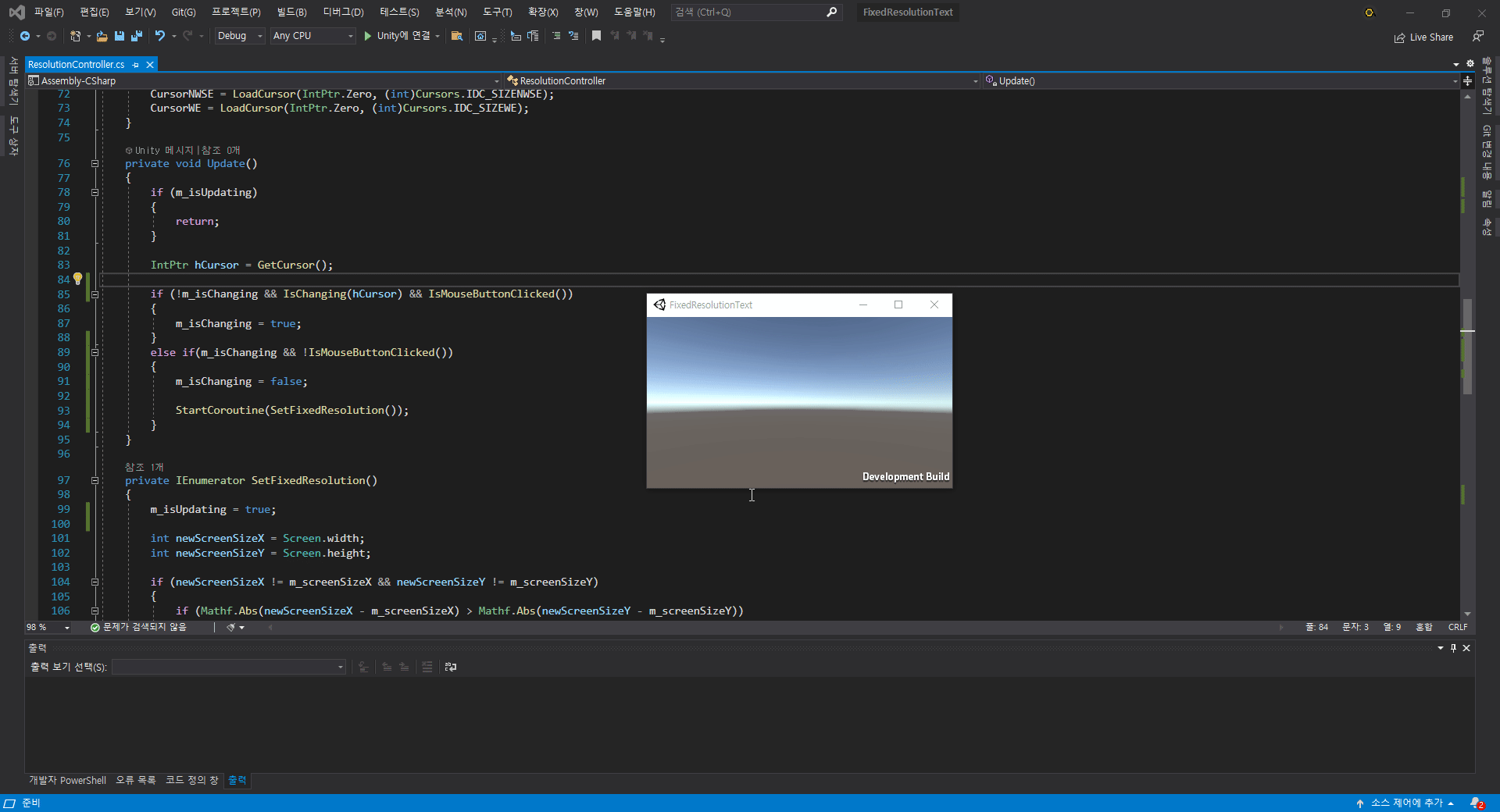Screen dimensions: 1500x812
Task: Click the Save All icon
Action: click(137, 36)
